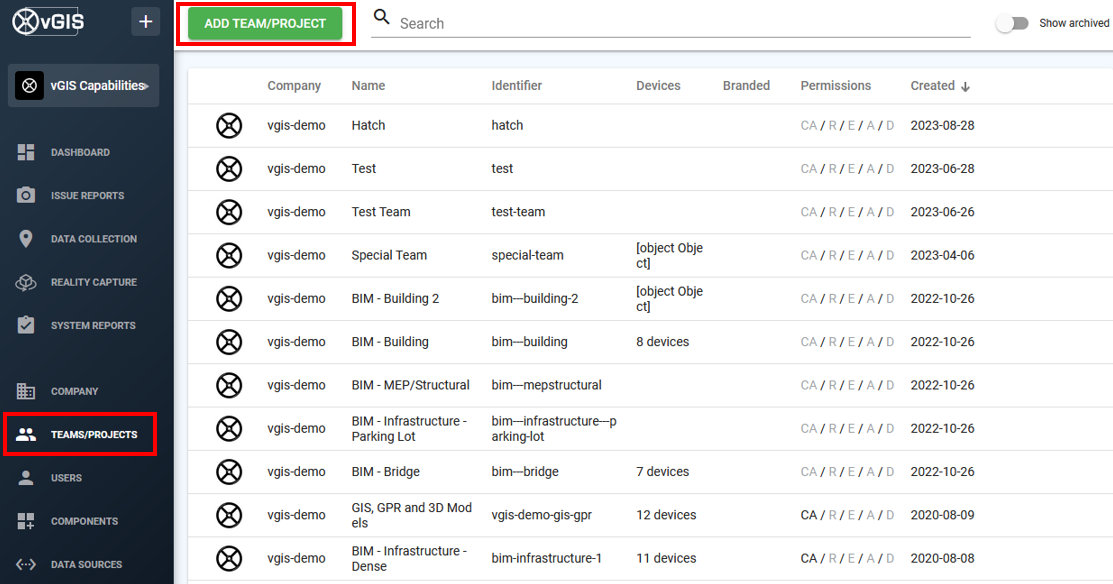The height and width of the screenshot is (584, 1113).
Task: Click the logo icon in the GIS, GPR and 3D Models row
Action: [x=229, y=515]
